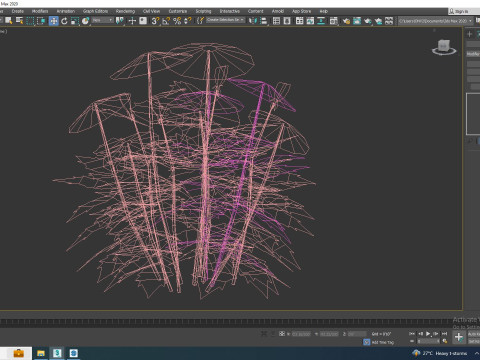The image size is (480, 360).
Task: Open the reference coordinate system dropdown
Action: pyautogui.click(x=102, y=20)
